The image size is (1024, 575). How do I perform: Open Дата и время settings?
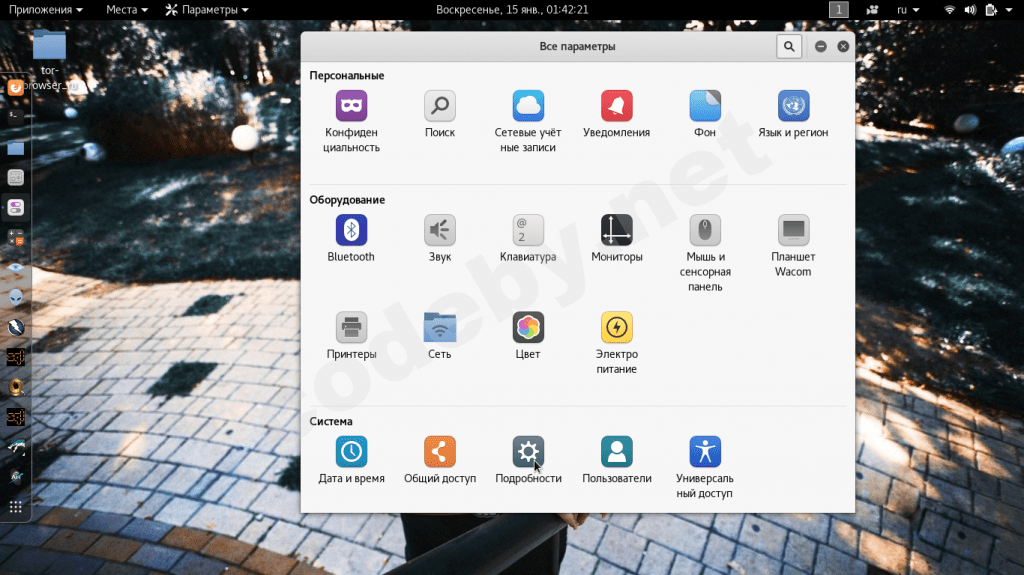351,453
